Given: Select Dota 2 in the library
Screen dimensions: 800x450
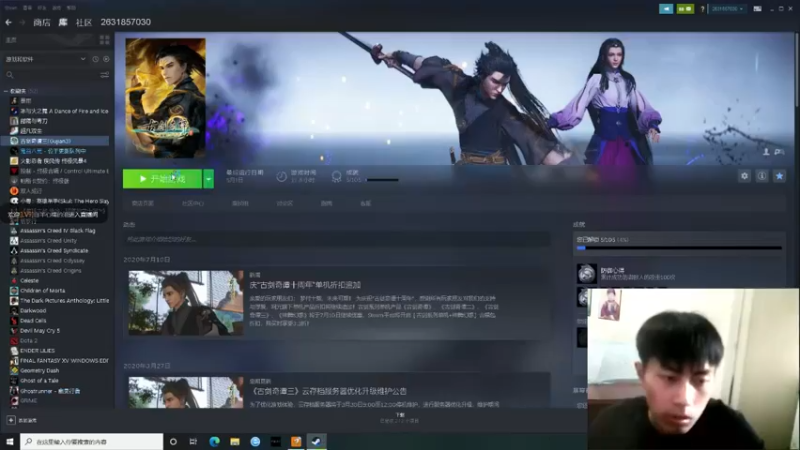Looking at the screenshot, I should point(29,341).
